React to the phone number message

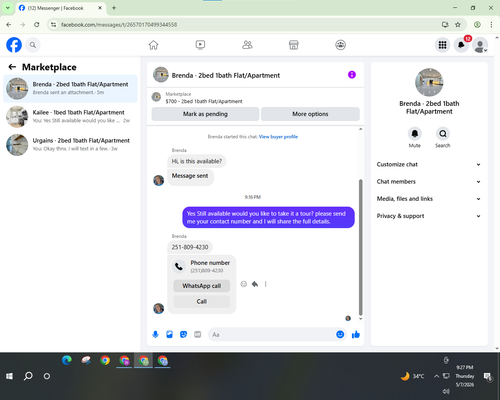[244, 284]
